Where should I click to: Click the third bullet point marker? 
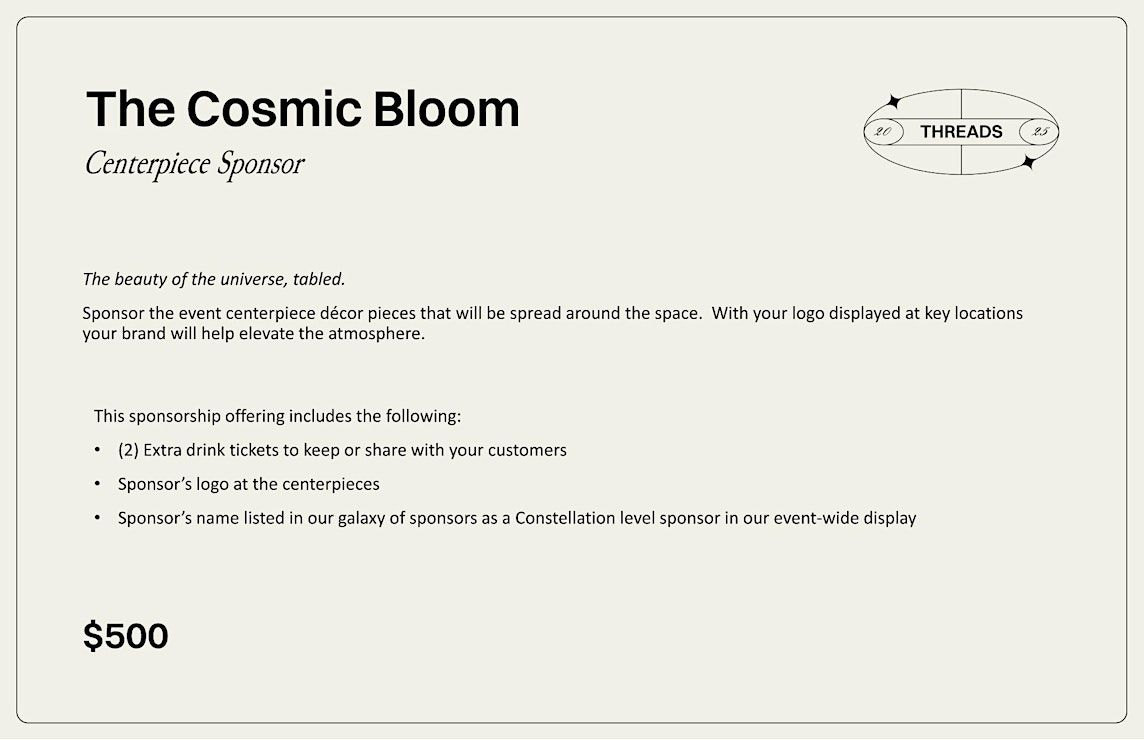coord(98,518)
